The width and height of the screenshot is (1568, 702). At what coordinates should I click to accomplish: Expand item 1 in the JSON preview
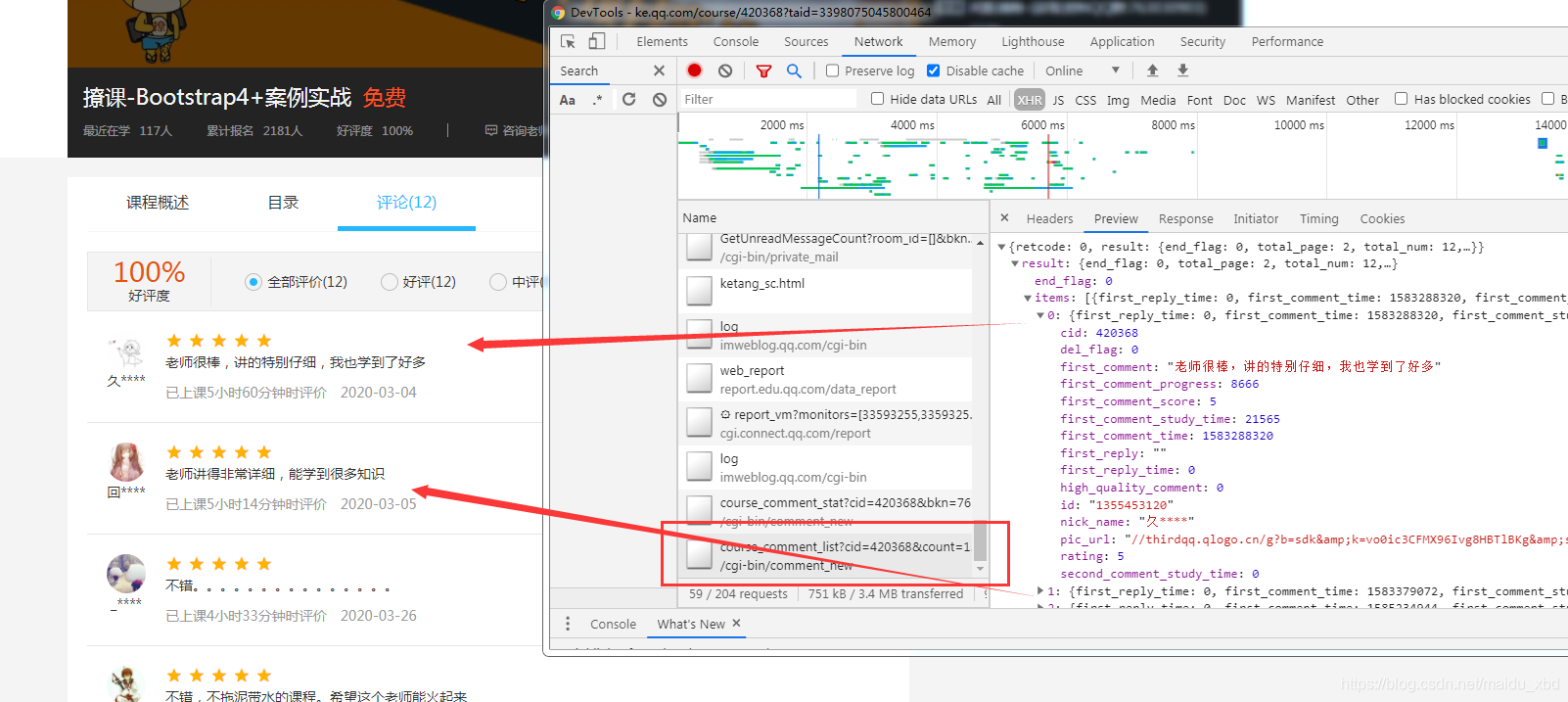point(1040,591)
